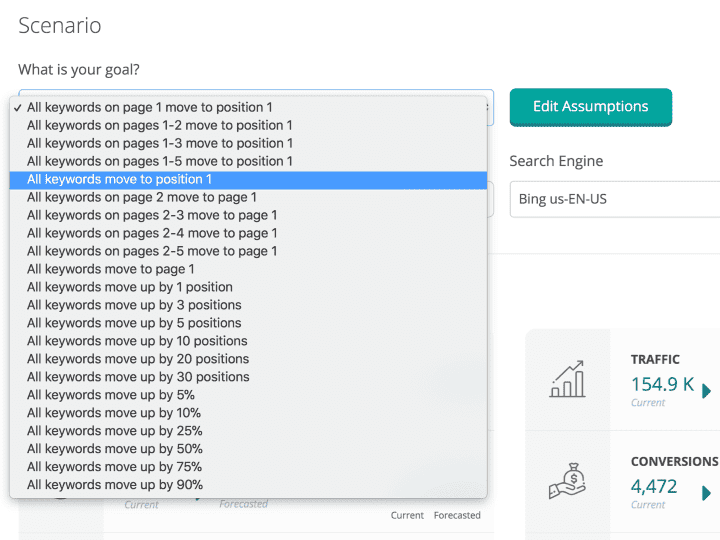Choose 'All keywords move up by 50%'
The height and width of the screenshot is (540, 720).
coord(114,449)
